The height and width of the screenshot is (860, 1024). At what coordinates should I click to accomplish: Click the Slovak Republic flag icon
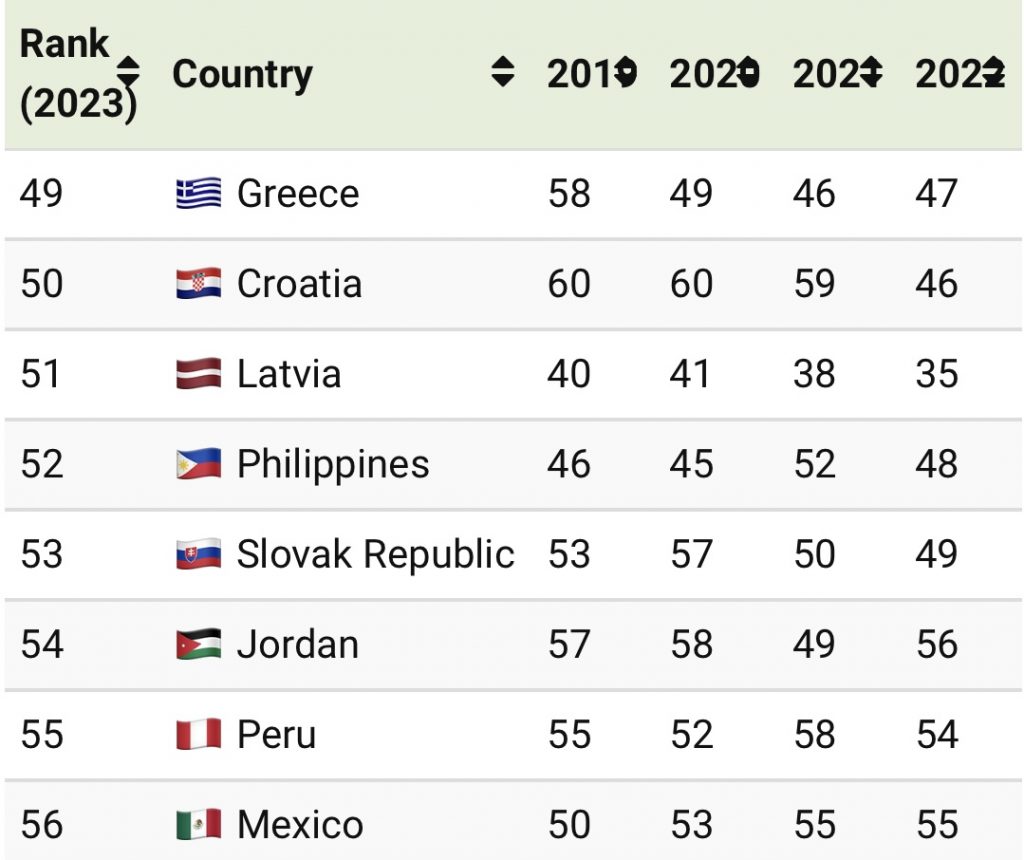[x=198, y=554]
